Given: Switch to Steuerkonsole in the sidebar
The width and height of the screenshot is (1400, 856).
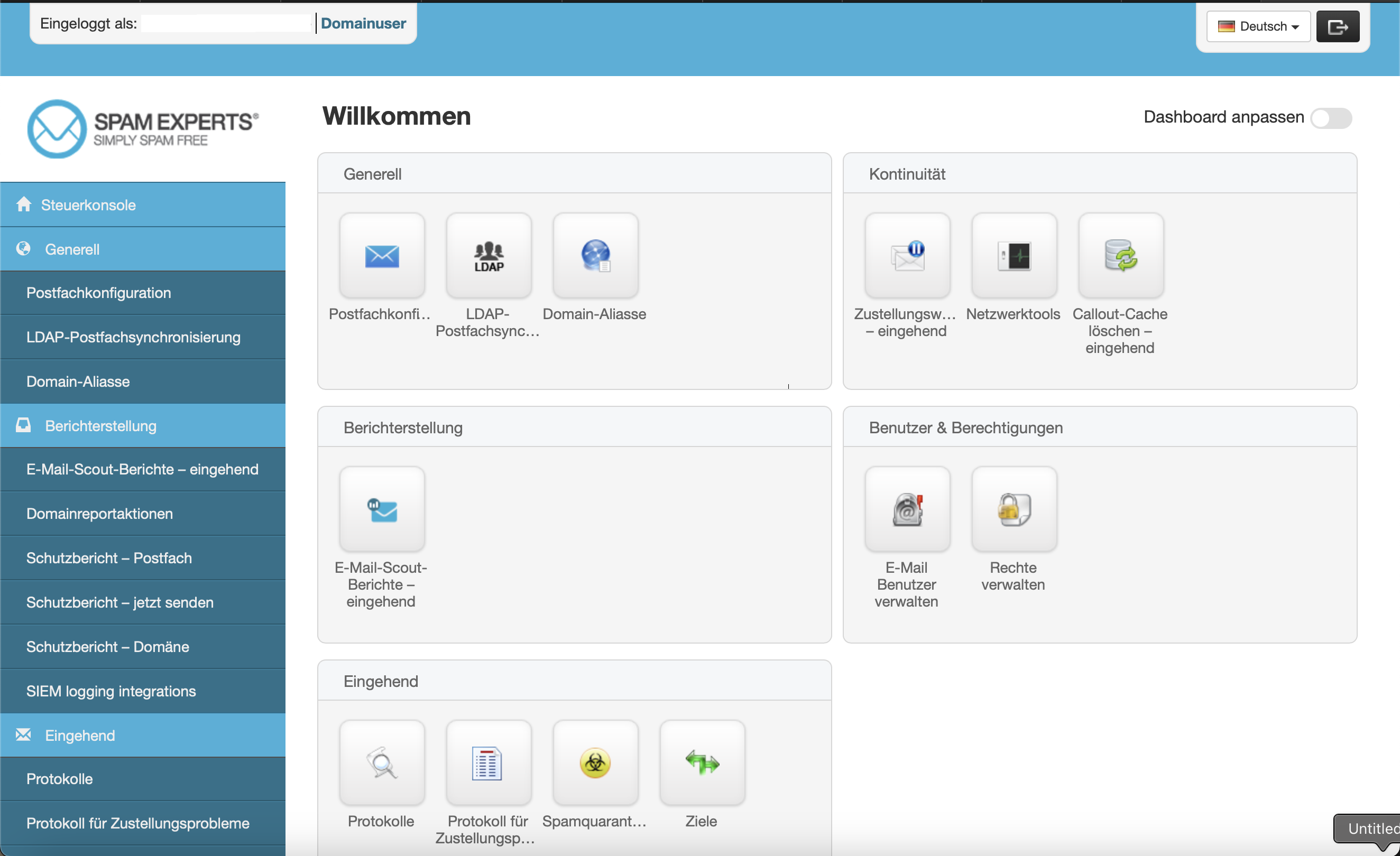Looking at the screenshot, I should 88,204.
